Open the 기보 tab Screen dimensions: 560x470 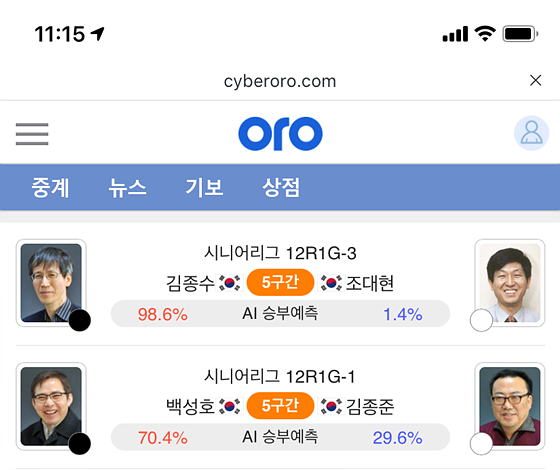[x=204, y=188]
